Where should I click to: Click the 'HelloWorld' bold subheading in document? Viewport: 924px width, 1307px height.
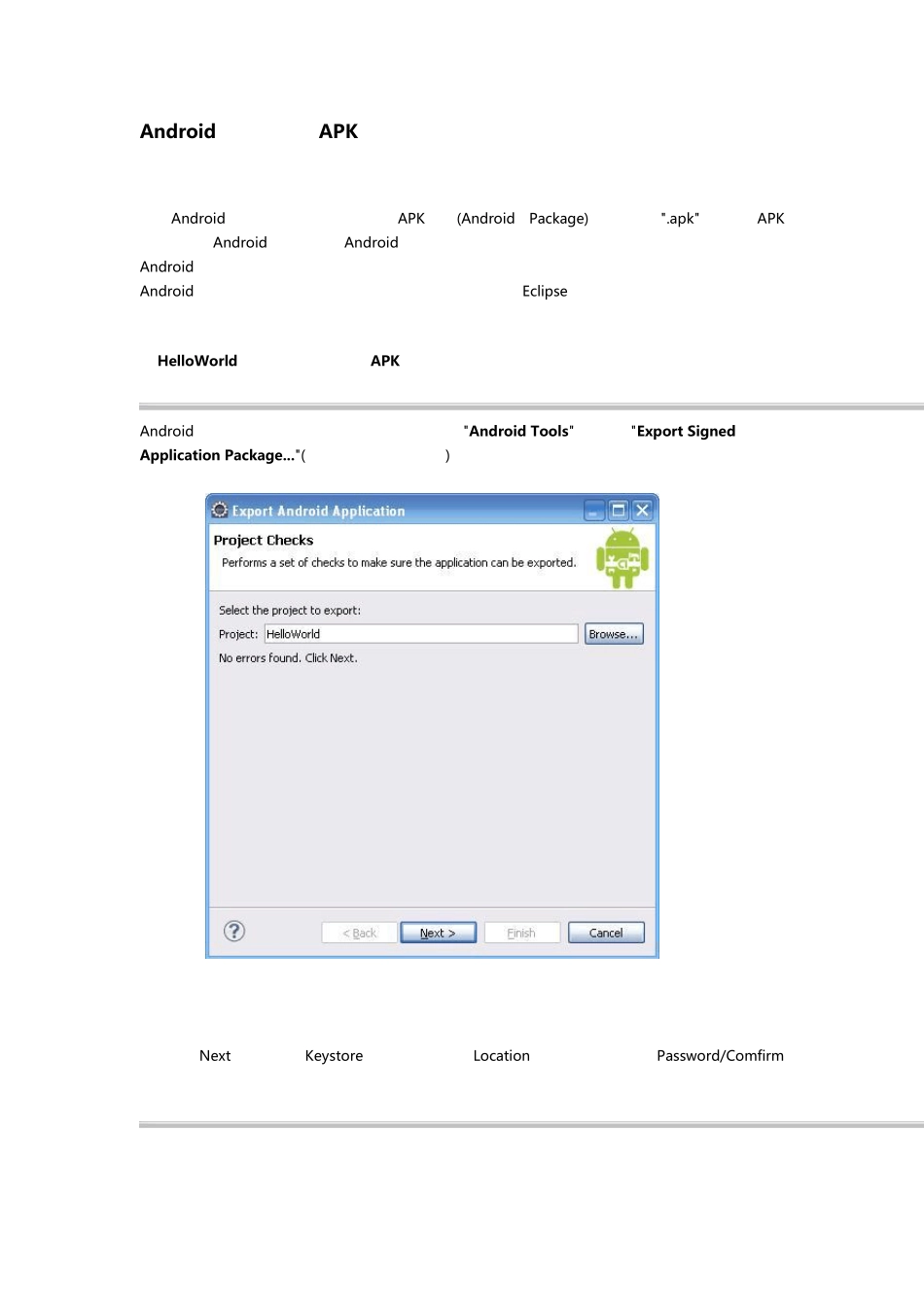point(197,361)
